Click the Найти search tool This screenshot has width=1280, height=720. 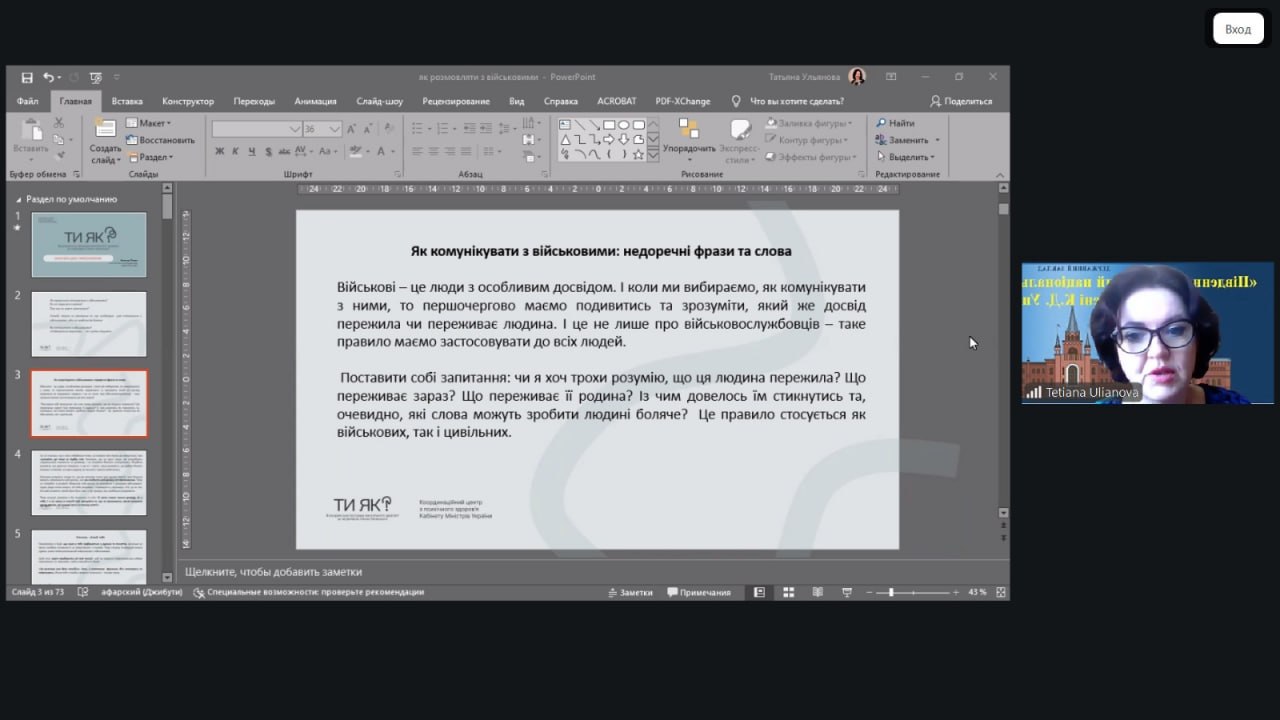point(895,123)
